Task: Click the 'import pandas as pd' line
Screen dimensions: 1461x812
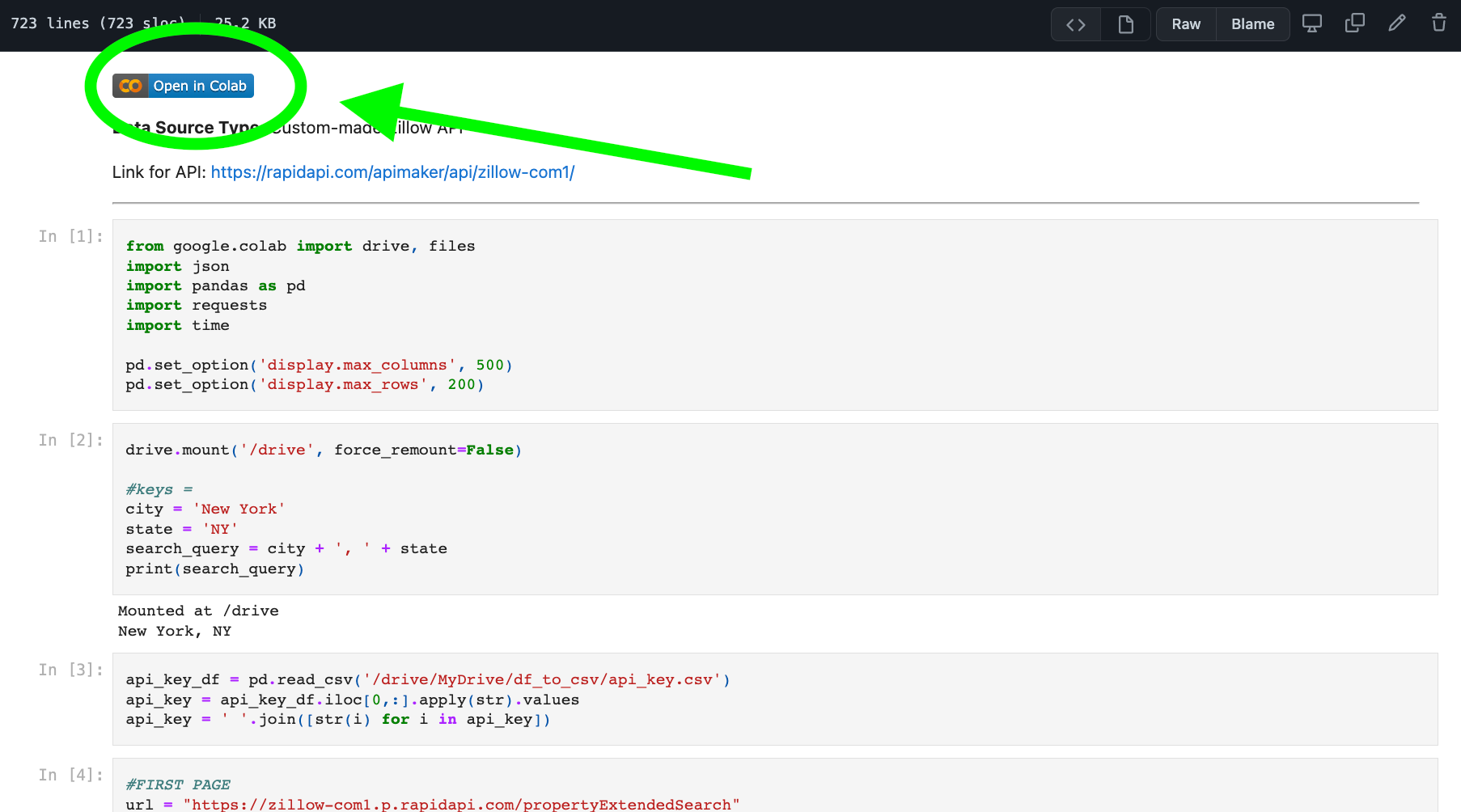Action: (x=215, y=285)
